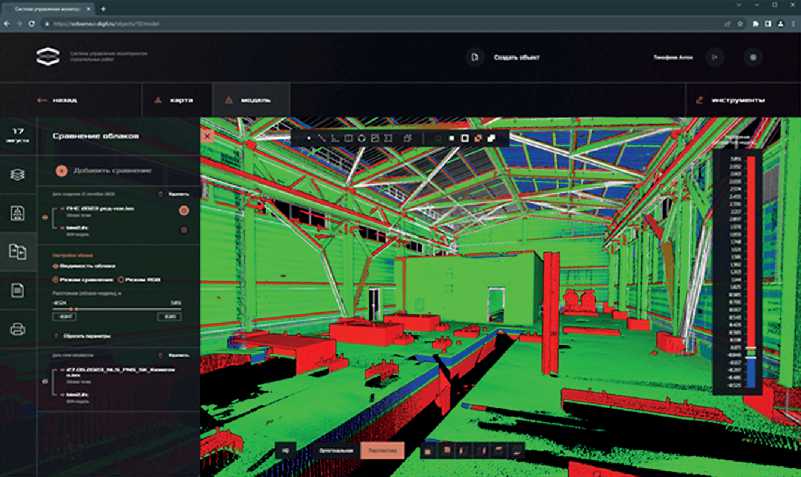Open the notes sheet sidebar icon
This screenshot has height=477, width=801.
(17, 291)
